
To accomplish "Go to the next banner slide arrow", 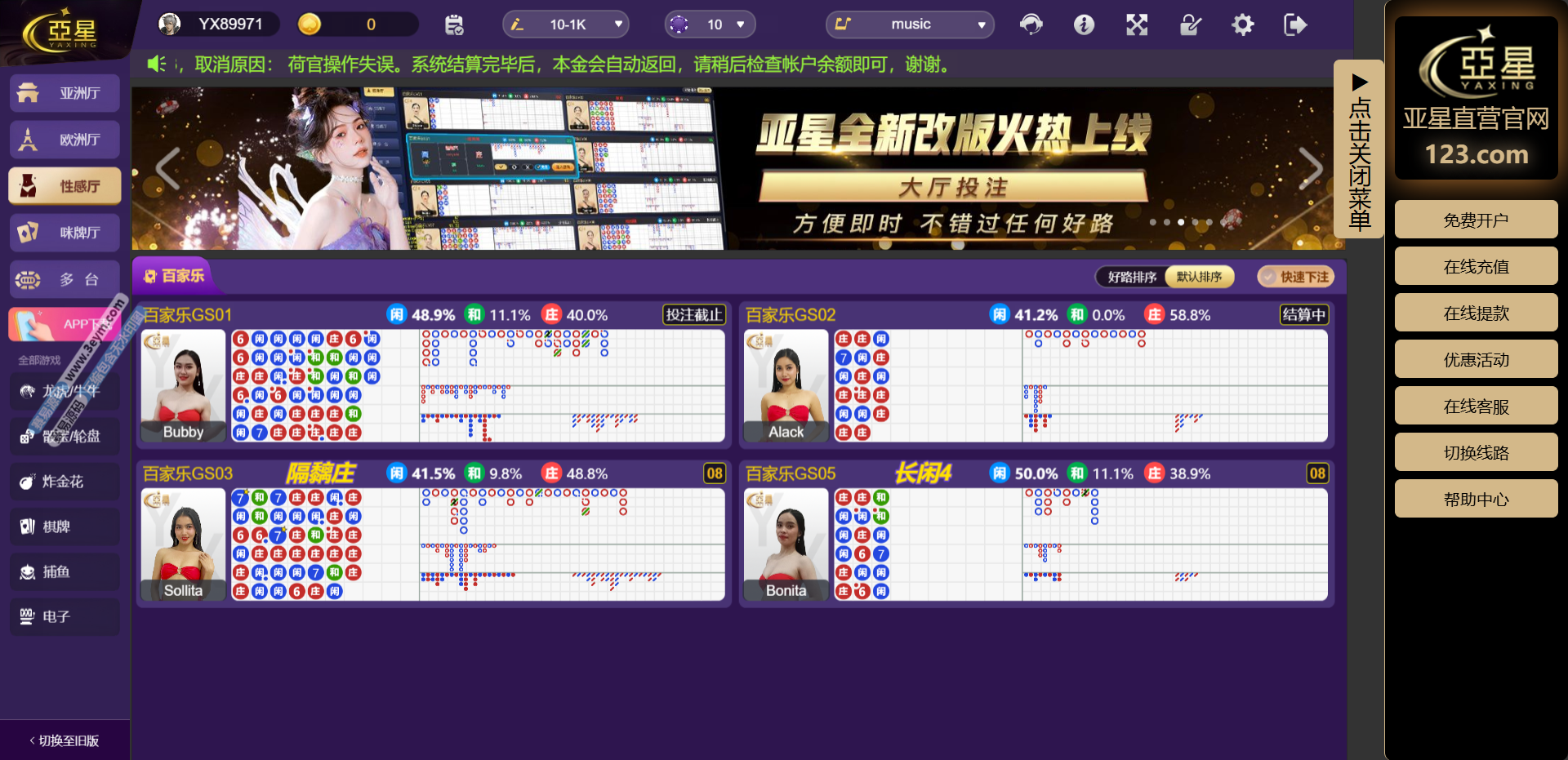I will (1309, 169).
